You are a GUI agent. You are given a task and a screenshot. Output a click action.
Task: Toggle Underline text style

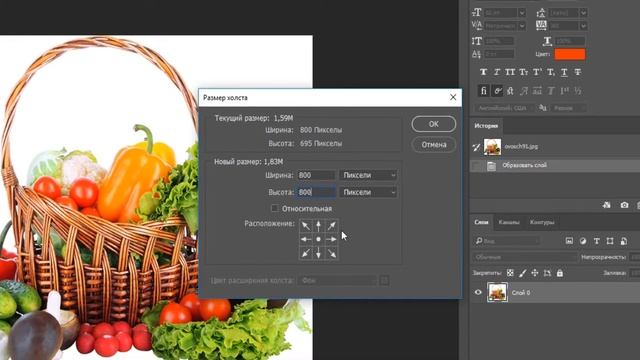click(x=564, y=72)
